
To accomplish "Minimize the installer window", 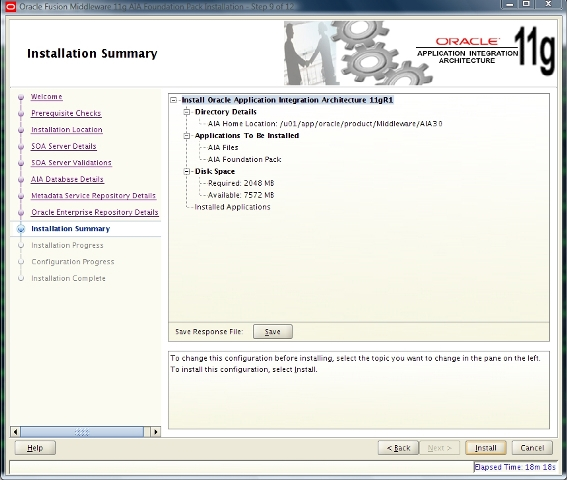I will coord(510,4).
